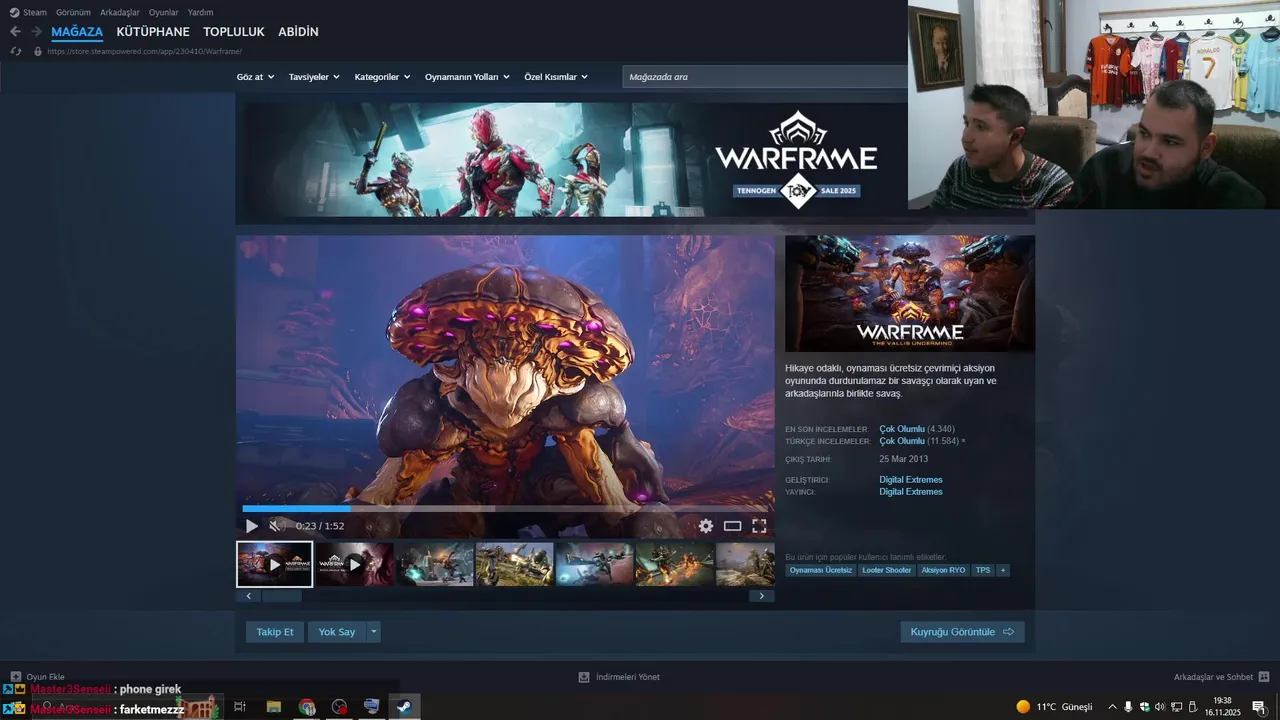Screen dimensions: 1280x720
Task: Select the second video thumbnail
Action: pyautogui.click(x=355, y=564)
